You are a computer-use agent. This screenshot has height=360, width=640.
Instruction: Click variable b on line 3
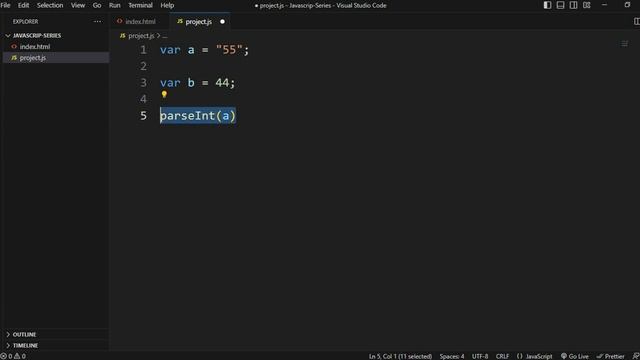[191, 82]
